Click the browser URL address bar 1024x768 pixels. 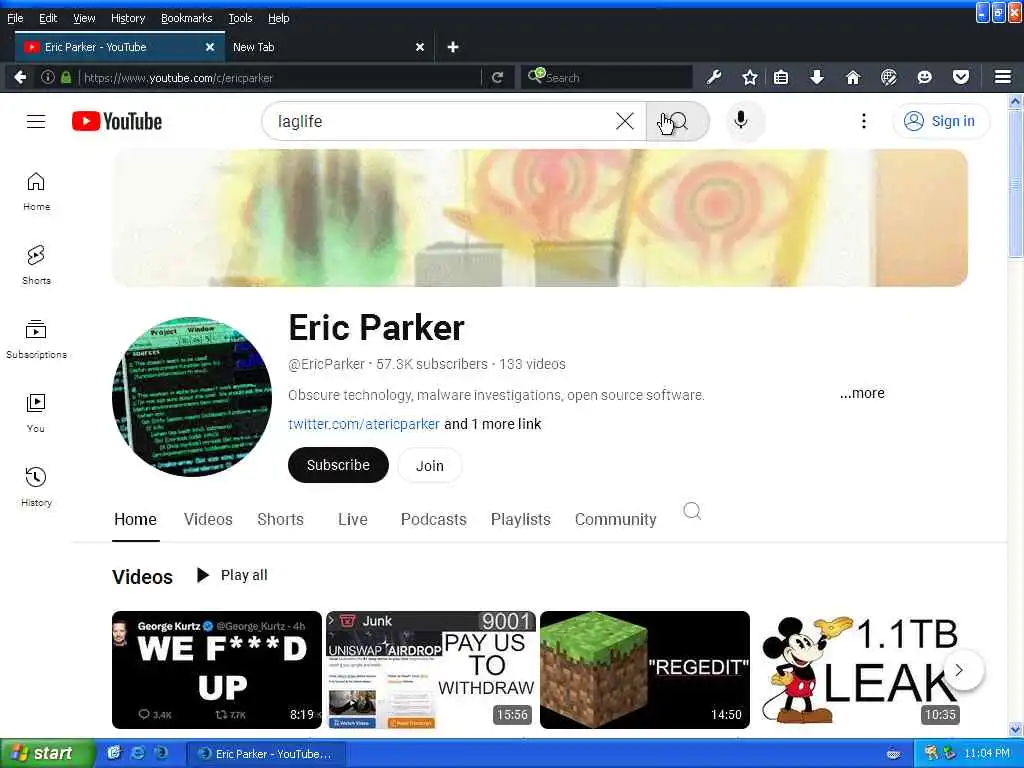pos(280,78)
